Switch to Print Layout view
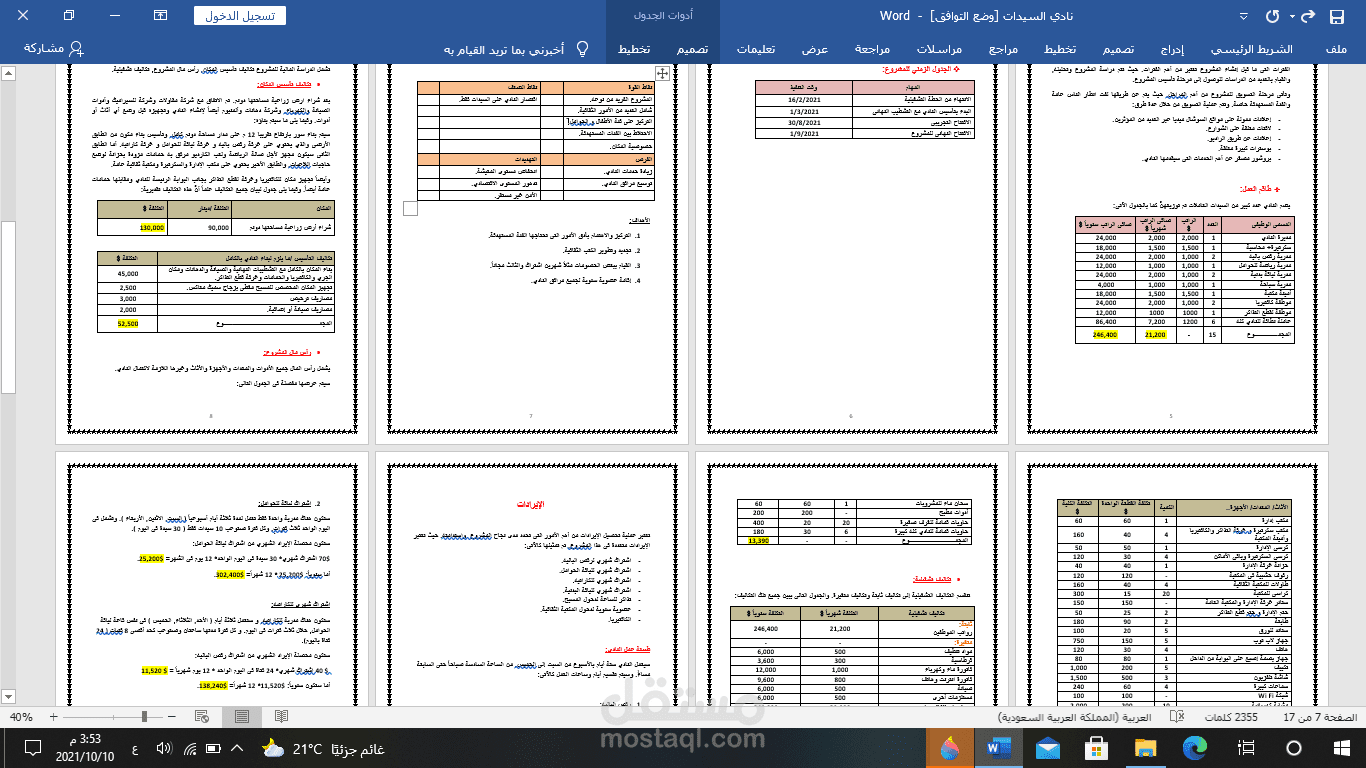This screenshot has height=768, width=1366. 242,717
